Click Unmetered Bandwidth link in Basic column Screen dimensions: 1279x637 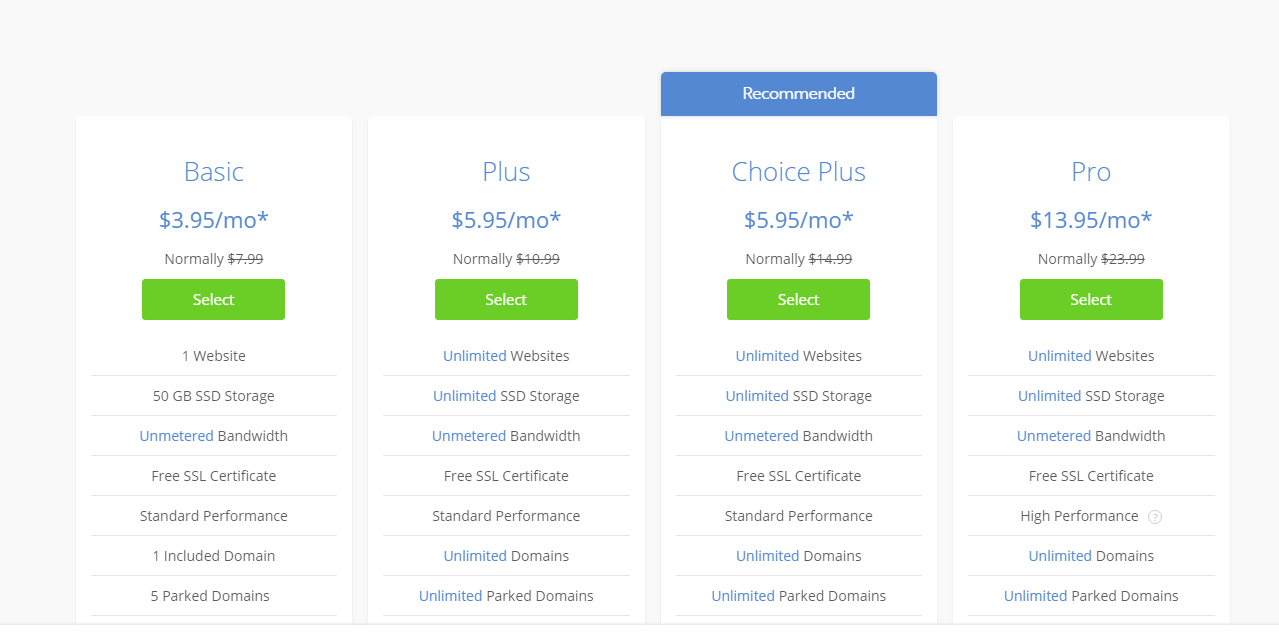tap(176, 436)
